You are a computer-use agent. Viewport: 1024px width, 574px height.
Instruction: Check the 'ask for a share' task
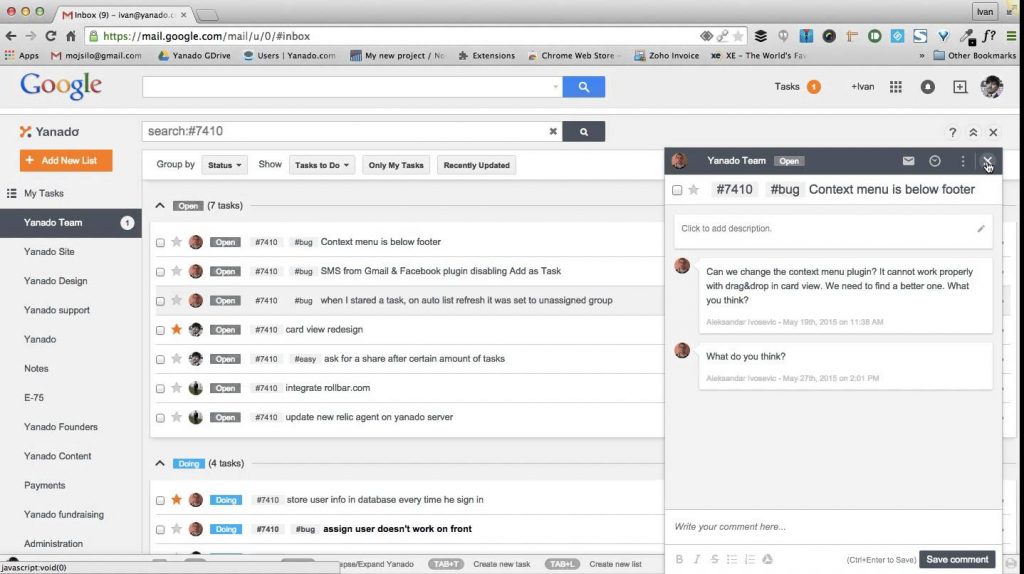160,359
